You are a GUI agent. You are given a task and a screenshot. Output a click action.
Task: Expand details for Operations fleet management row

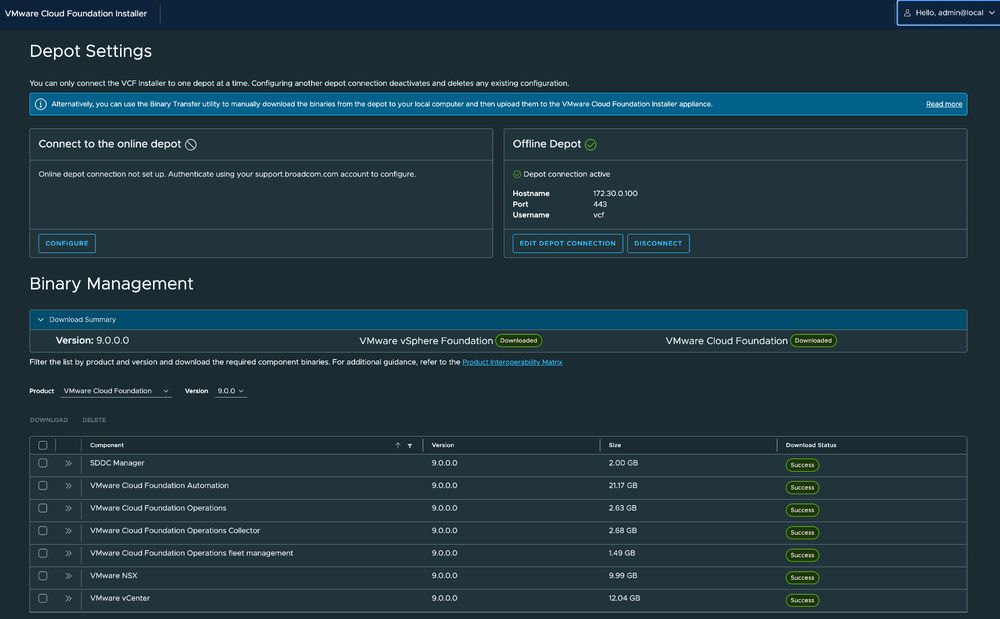(68, 553)
